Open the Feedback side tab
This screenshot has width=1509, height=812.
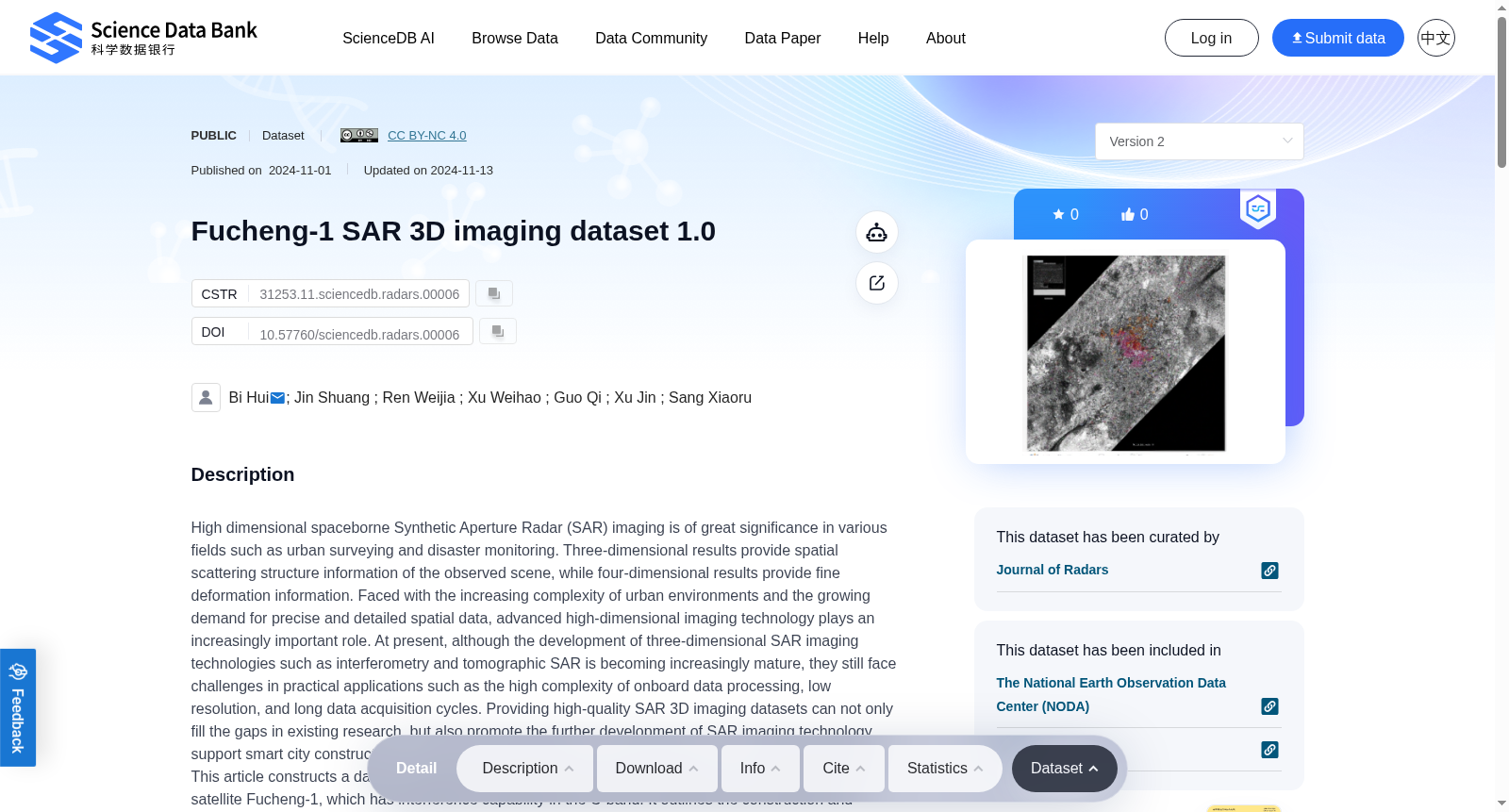coord(18,707)
